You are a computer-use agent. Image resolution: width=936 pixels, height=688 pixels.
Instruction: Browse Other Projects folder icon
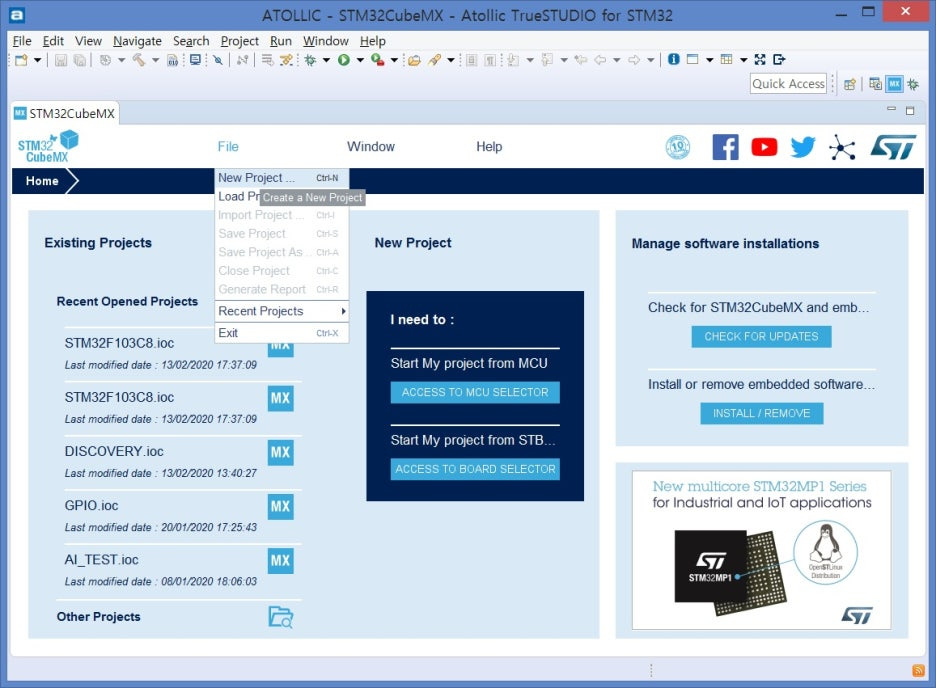(x=281, y=617)
